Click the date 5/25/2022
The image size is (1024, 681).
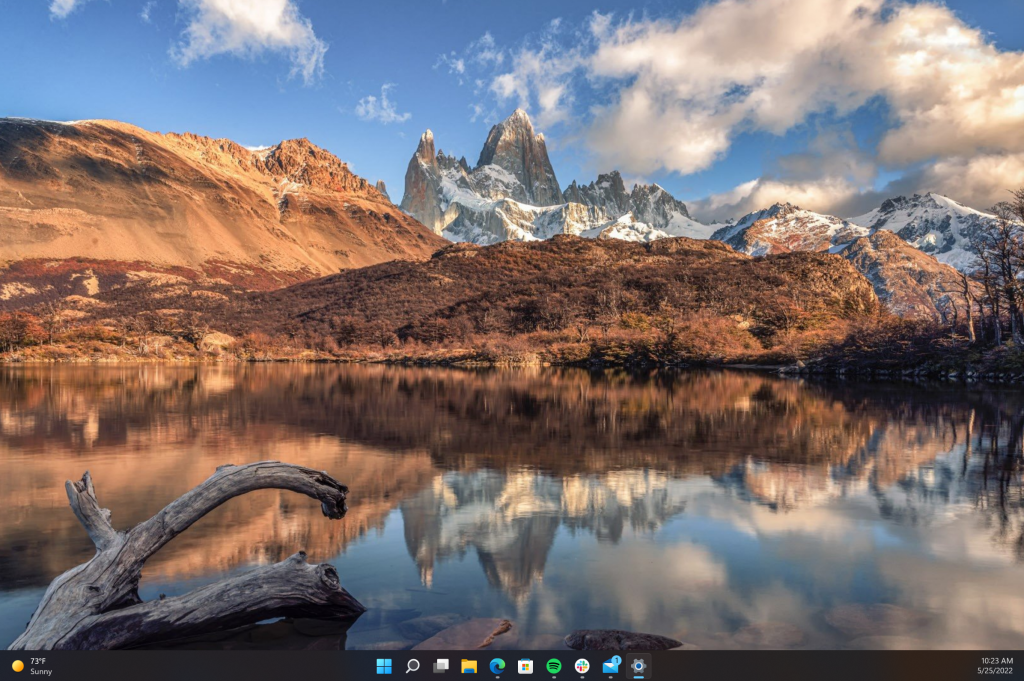[x=995, y=671]
